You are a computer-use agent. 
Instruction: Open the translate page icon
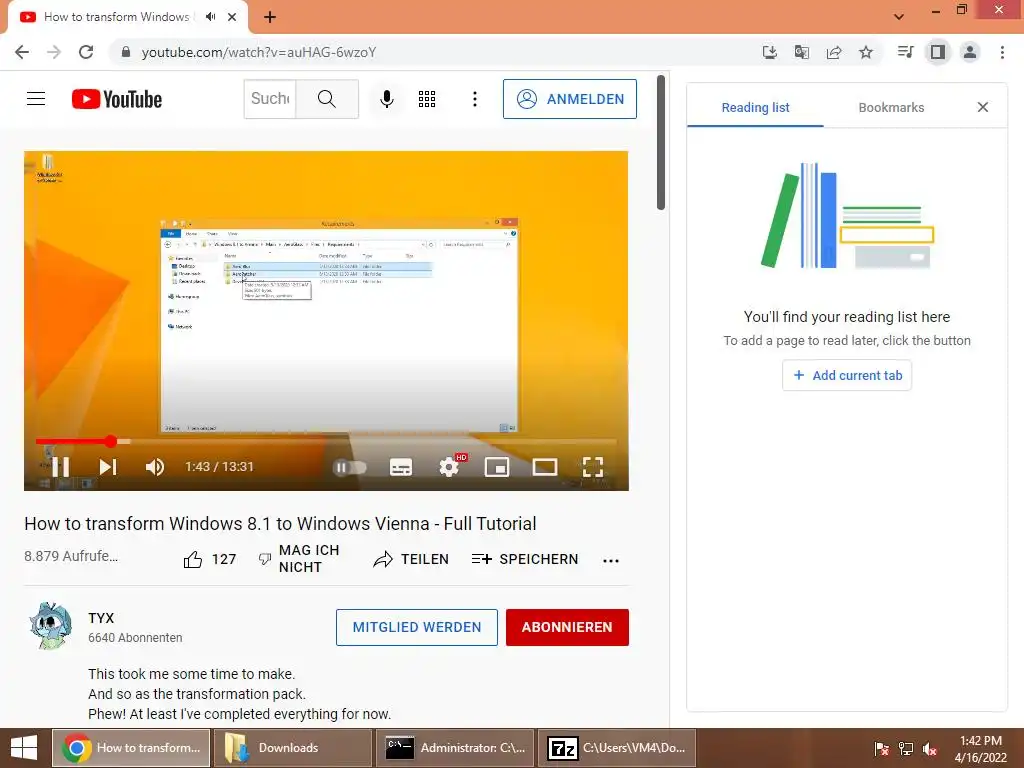(802, 52)
